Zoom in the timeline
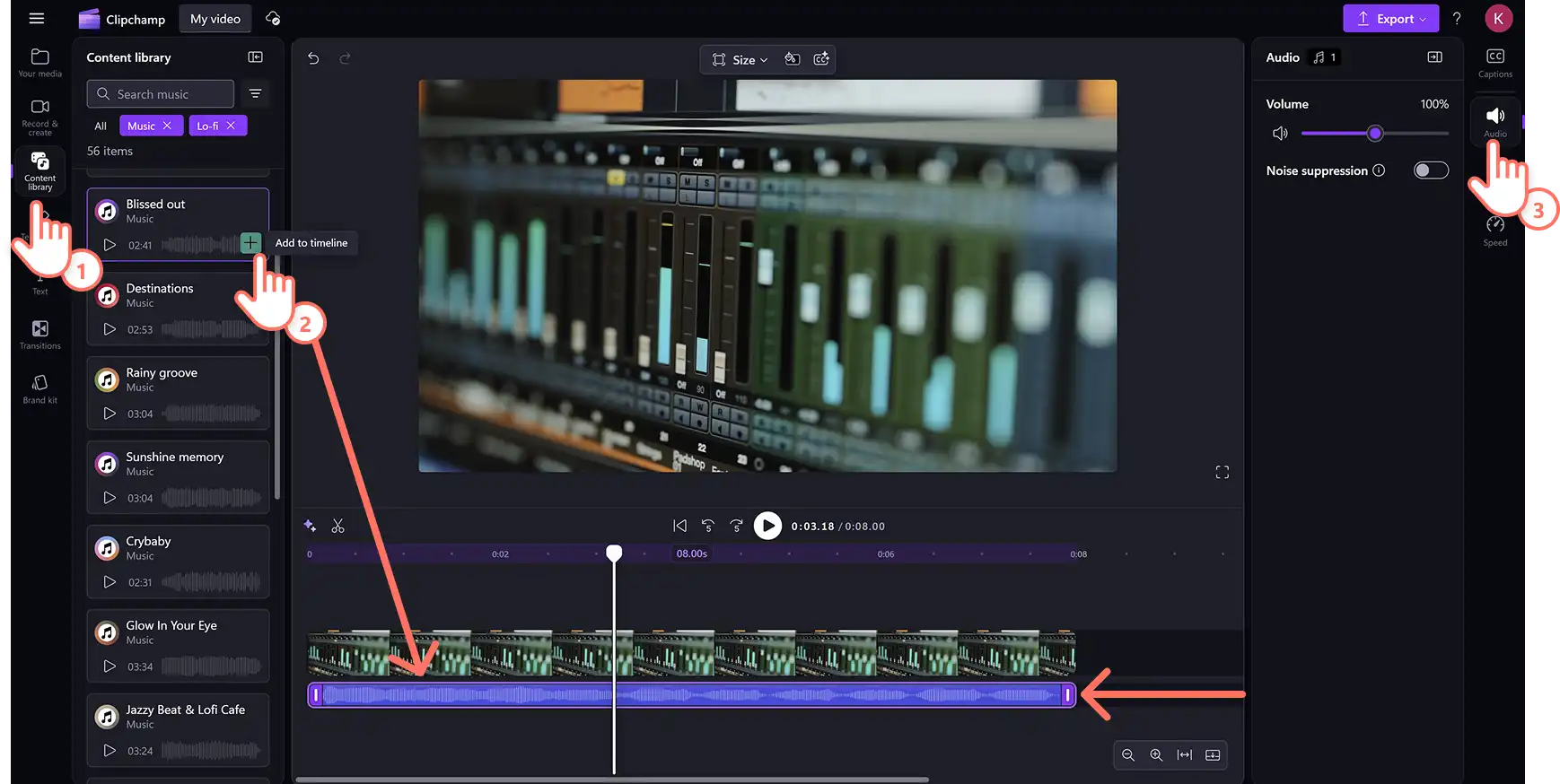Viewport: 1560px width, 784px height. (1156, 755)
